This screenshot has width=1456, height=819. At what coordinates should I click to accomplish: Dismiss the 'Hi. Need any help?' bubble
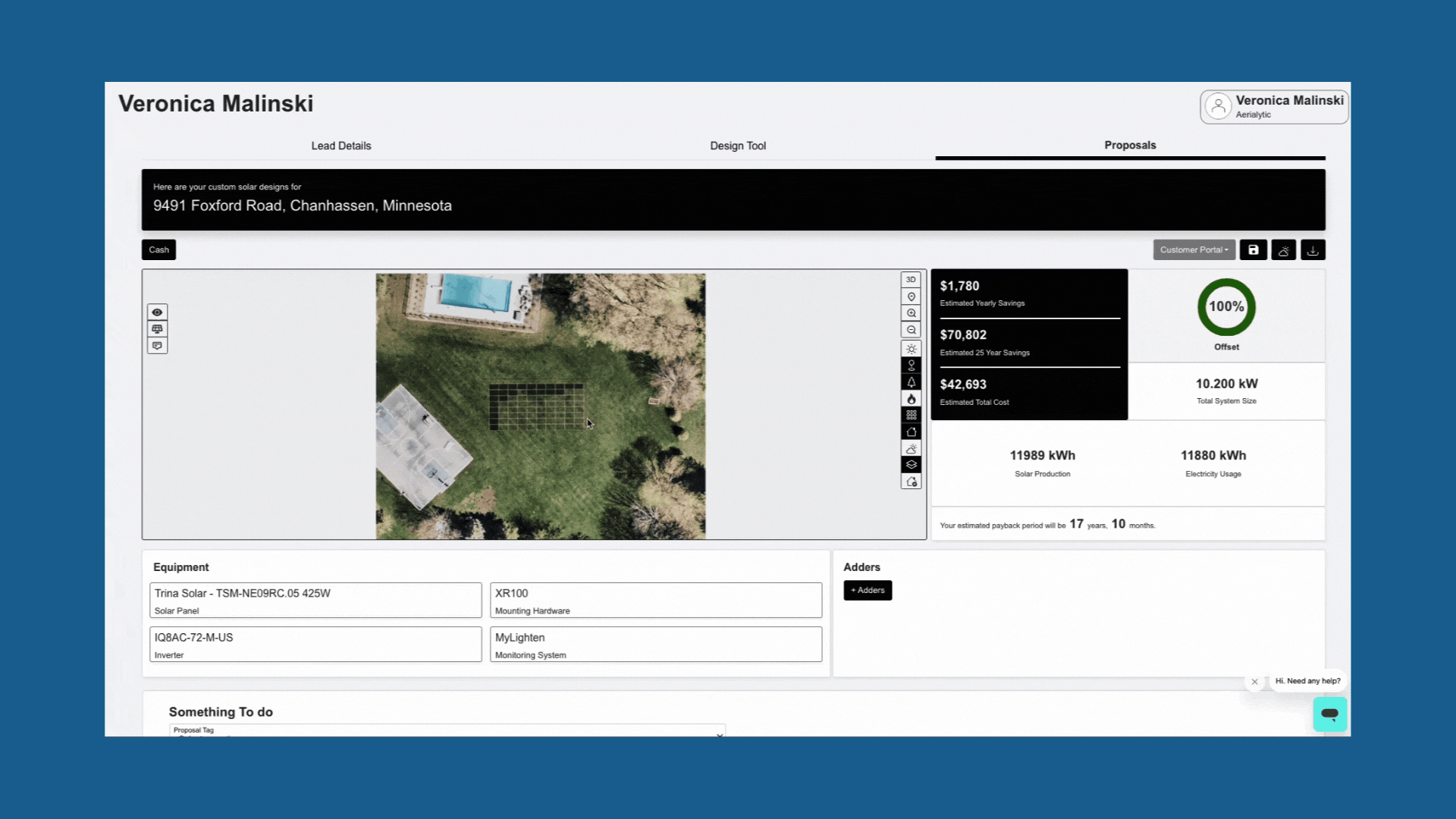pyautogui.click(x=1254, y=682)
